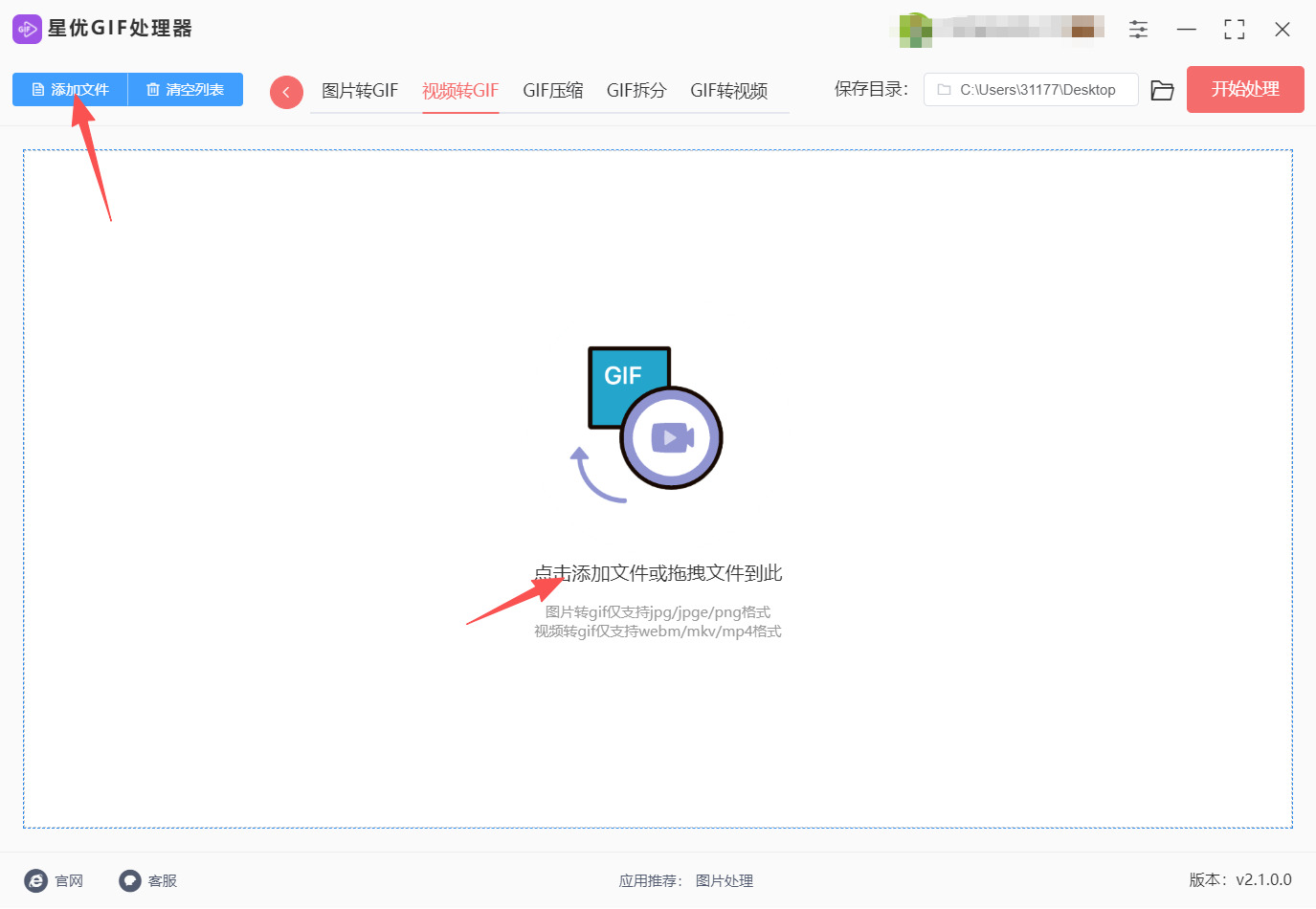
Task: Click the 清空列表 button
Action: click(186, 90)
